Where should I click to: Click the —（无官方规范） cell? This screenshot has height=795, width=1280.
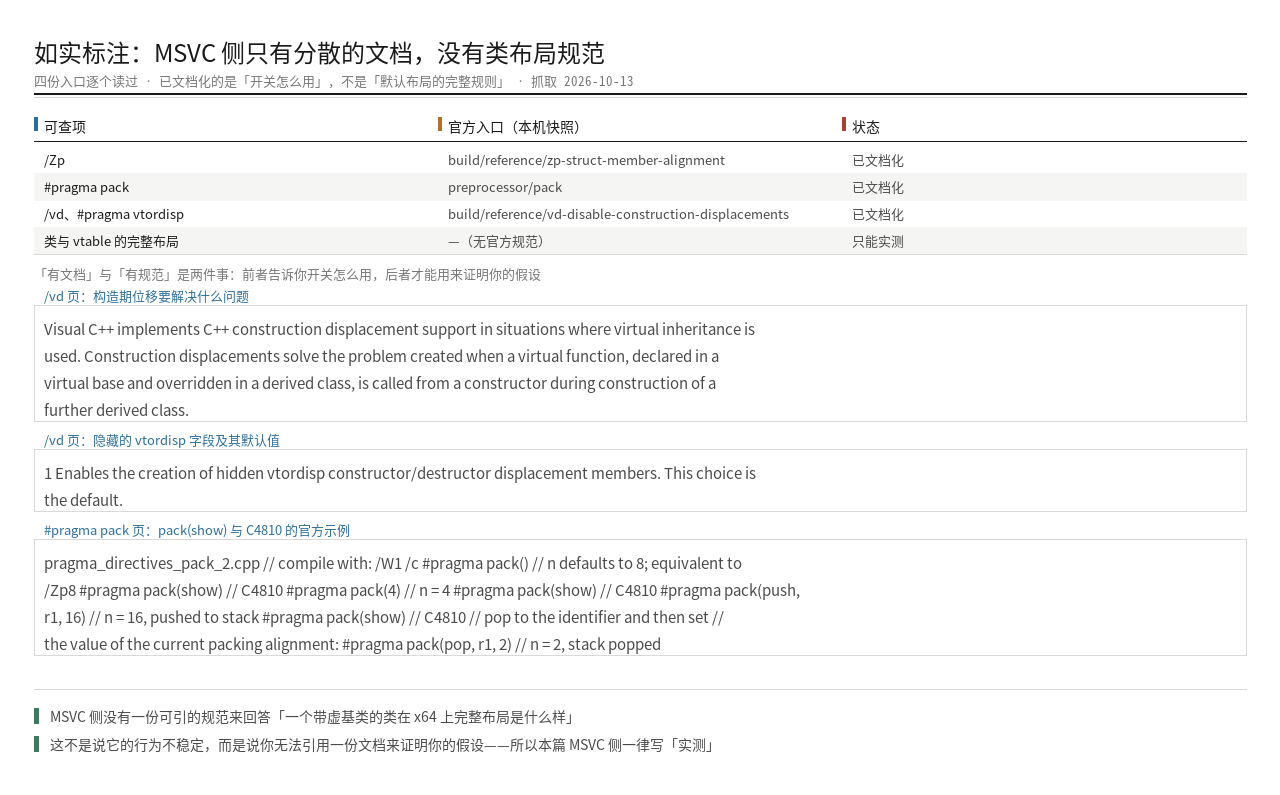click(499, 241)
